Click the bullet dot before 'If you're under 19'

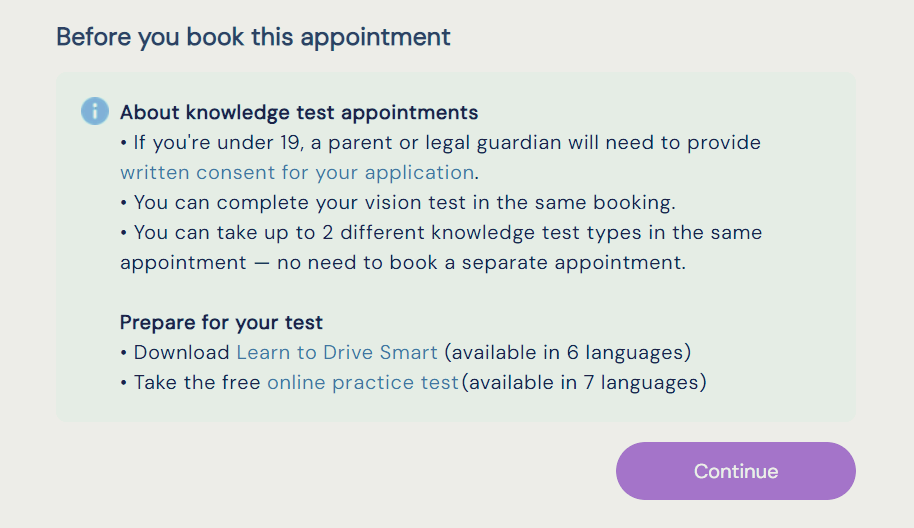pos(124,143)
